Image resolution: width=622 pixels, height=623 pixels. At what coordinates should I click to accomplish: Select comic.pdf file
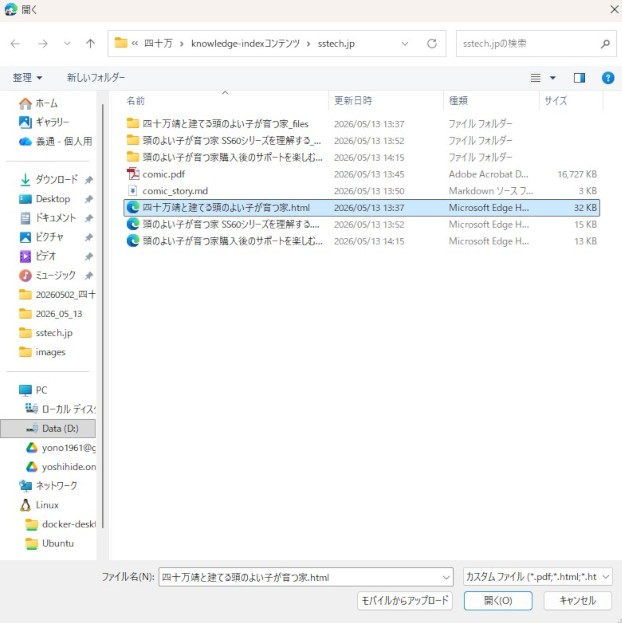(x=362, y=174)
